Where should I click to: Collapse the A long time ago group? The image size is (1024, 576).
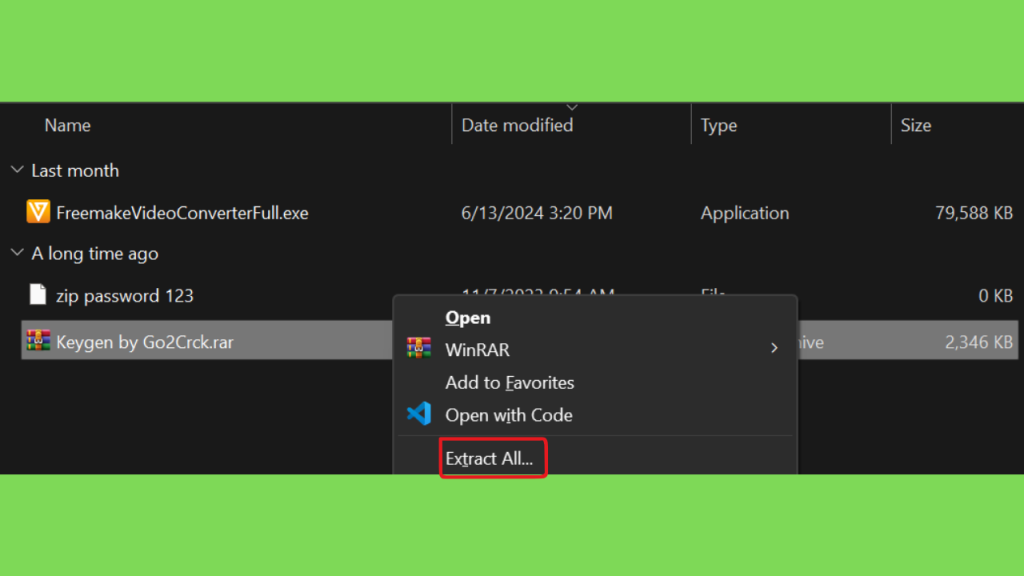coord(18,253)
